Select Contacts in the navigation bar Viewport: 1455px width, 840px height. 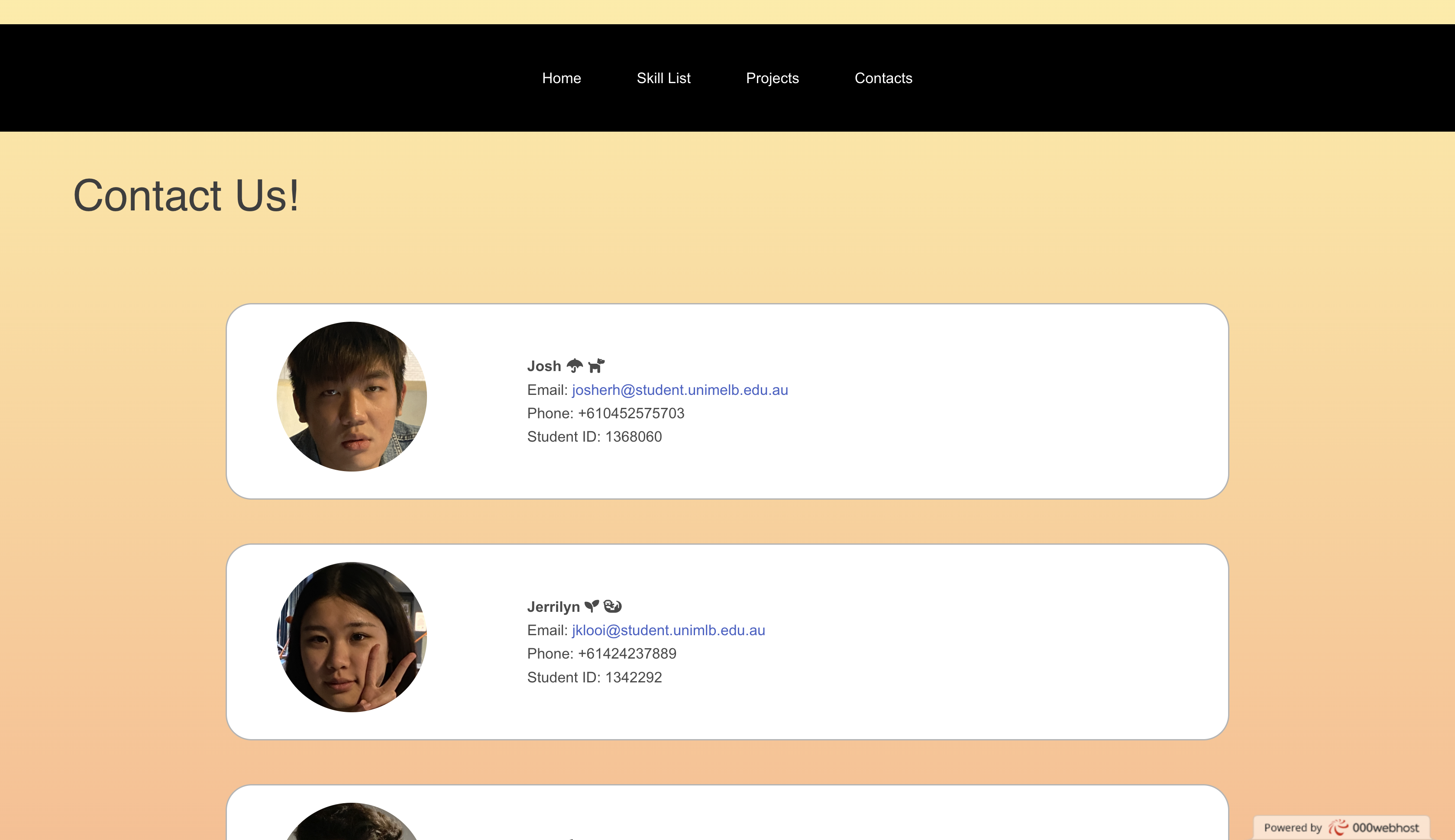[883, 78]
